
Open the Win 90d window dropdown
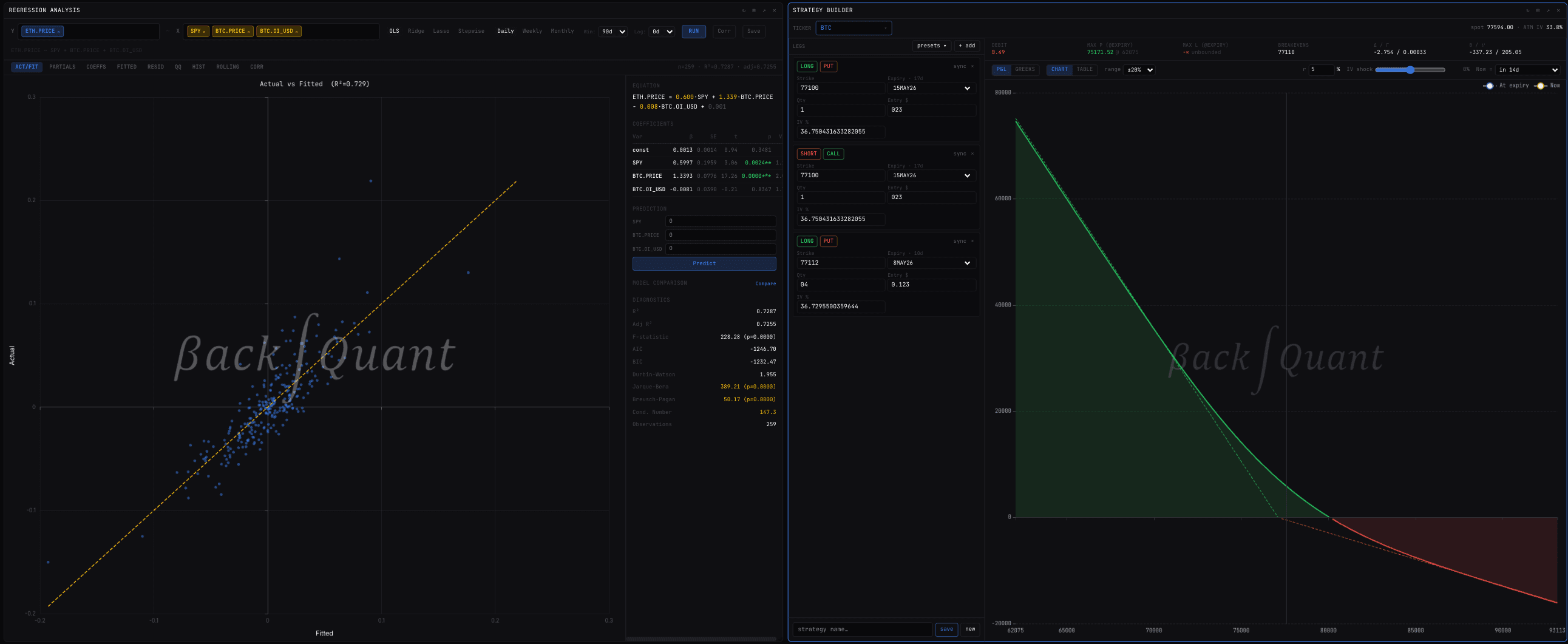click(613, 32)
